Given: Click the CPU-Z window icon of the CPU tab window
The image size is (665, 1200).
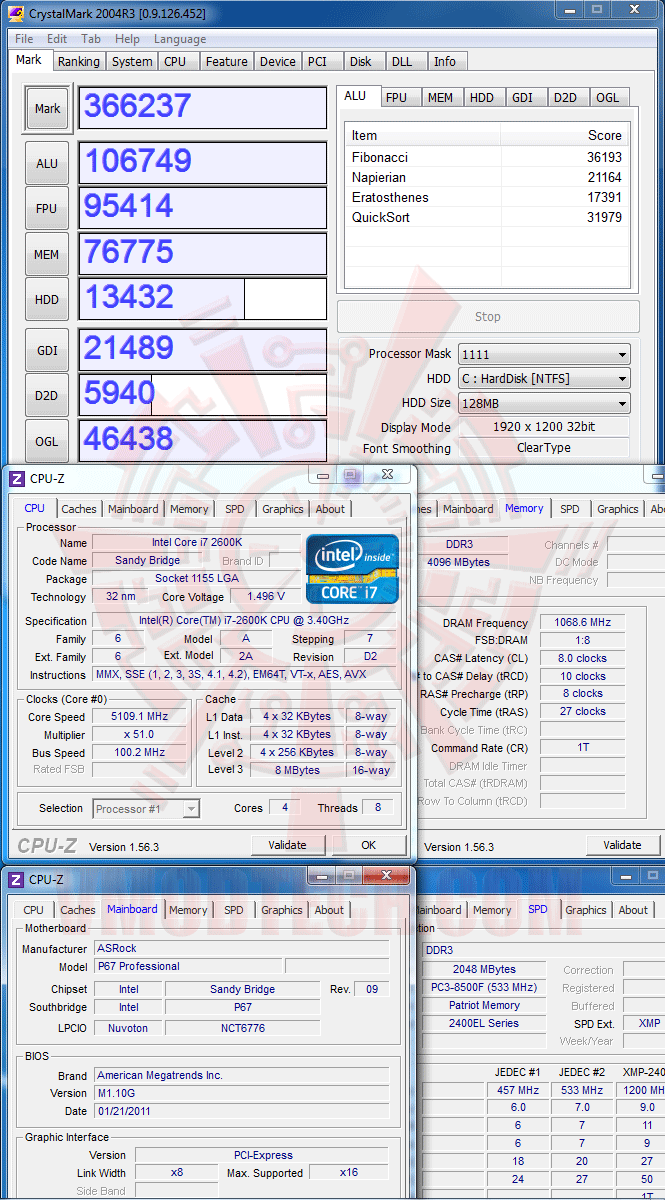Looking at the screenshot, I should click(16, 479).
